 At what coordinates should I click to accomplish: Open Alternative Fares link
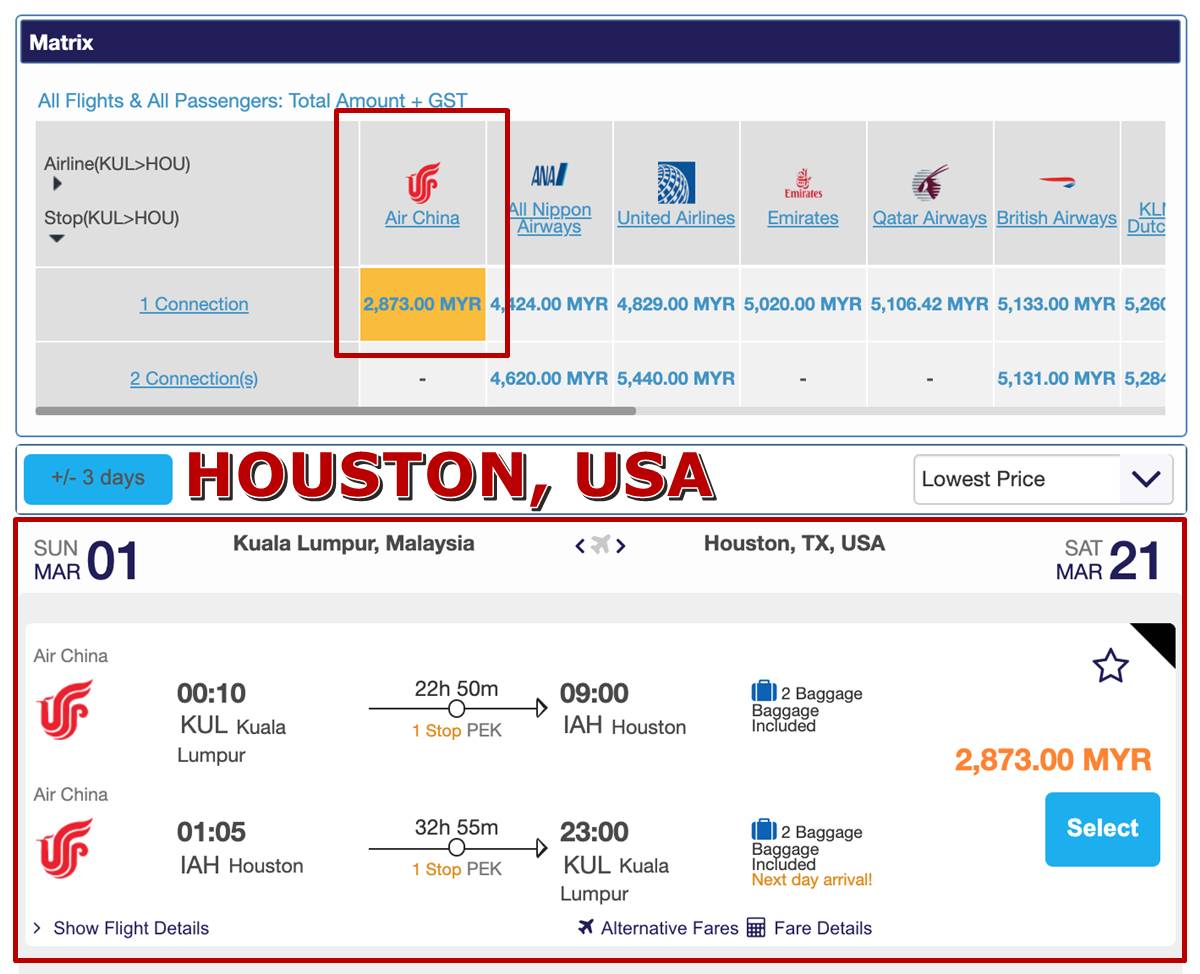(x=669, y=928)
